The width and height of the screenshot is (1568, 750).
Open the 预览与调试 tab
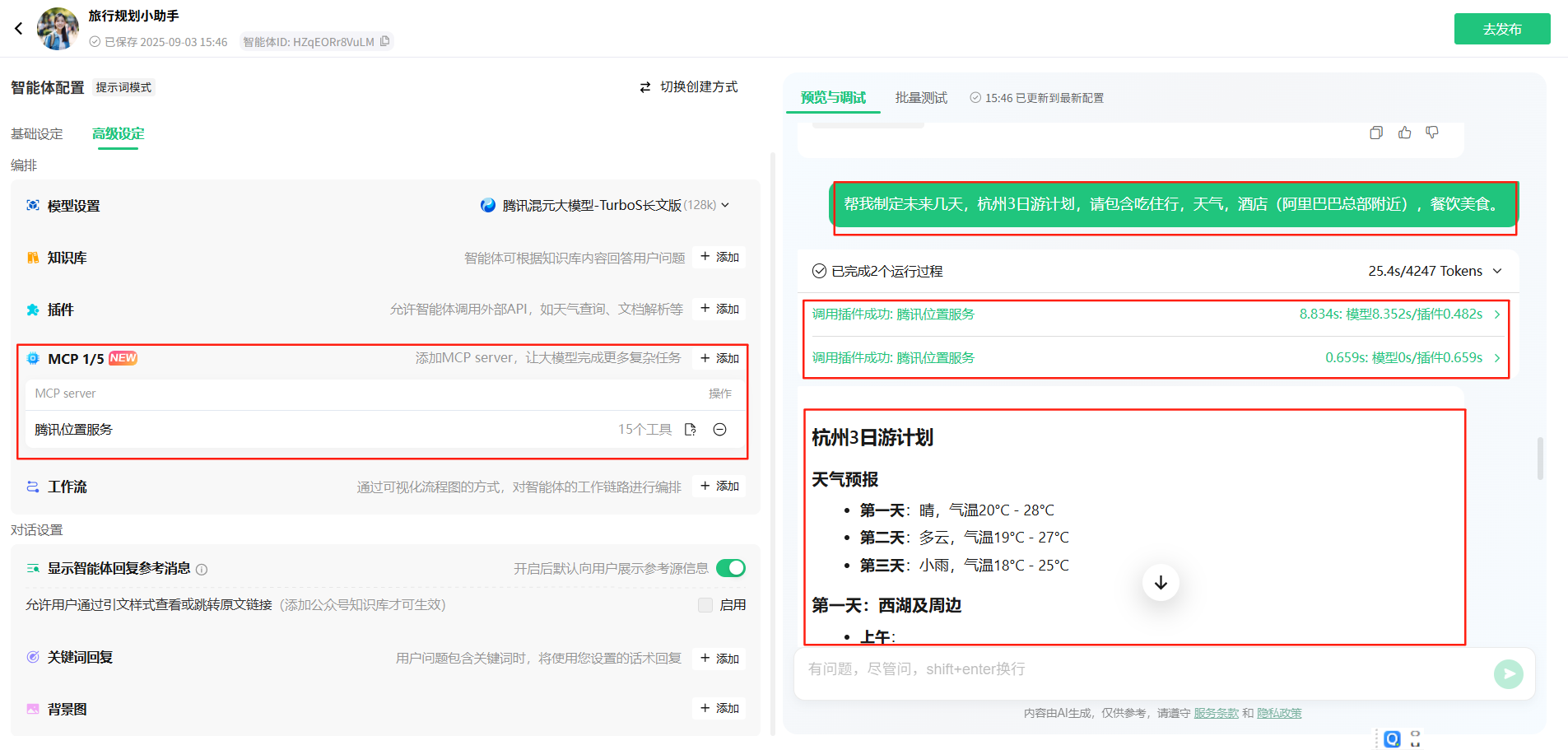(x=833, y=97)
